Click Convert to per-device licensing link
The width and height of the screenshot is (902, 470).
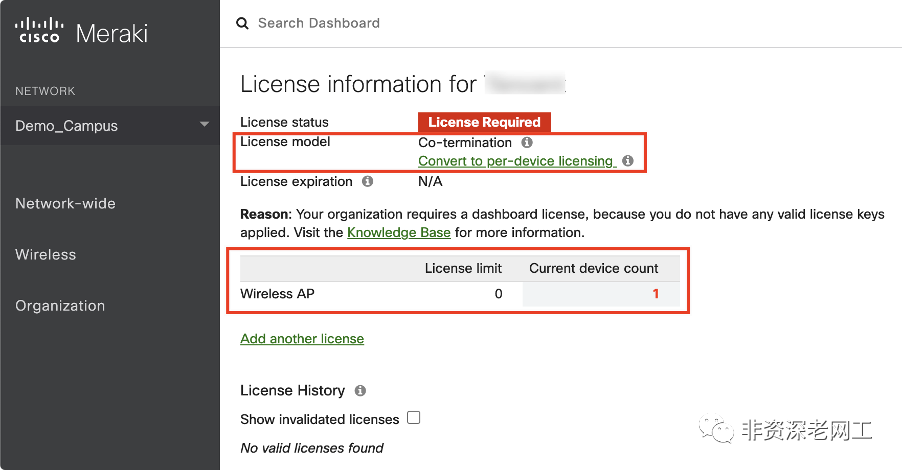515,161
